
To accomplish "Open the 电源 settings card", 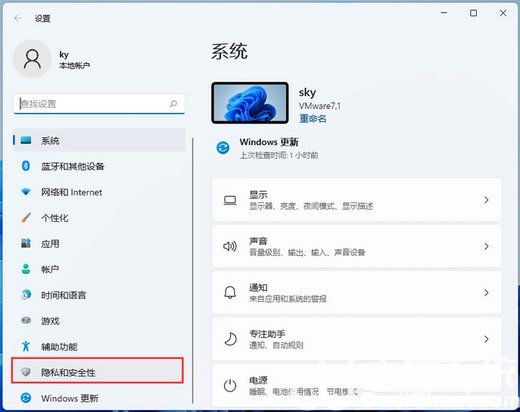I will pos(357,386).
